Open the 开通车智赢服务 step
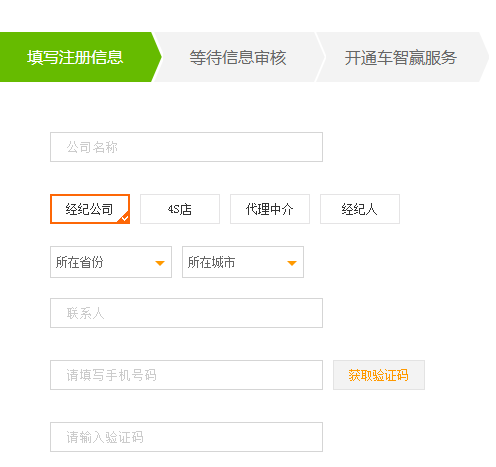The width and height of the screenshot is (496, 467). pyautogui.click(x=400, y=57)
